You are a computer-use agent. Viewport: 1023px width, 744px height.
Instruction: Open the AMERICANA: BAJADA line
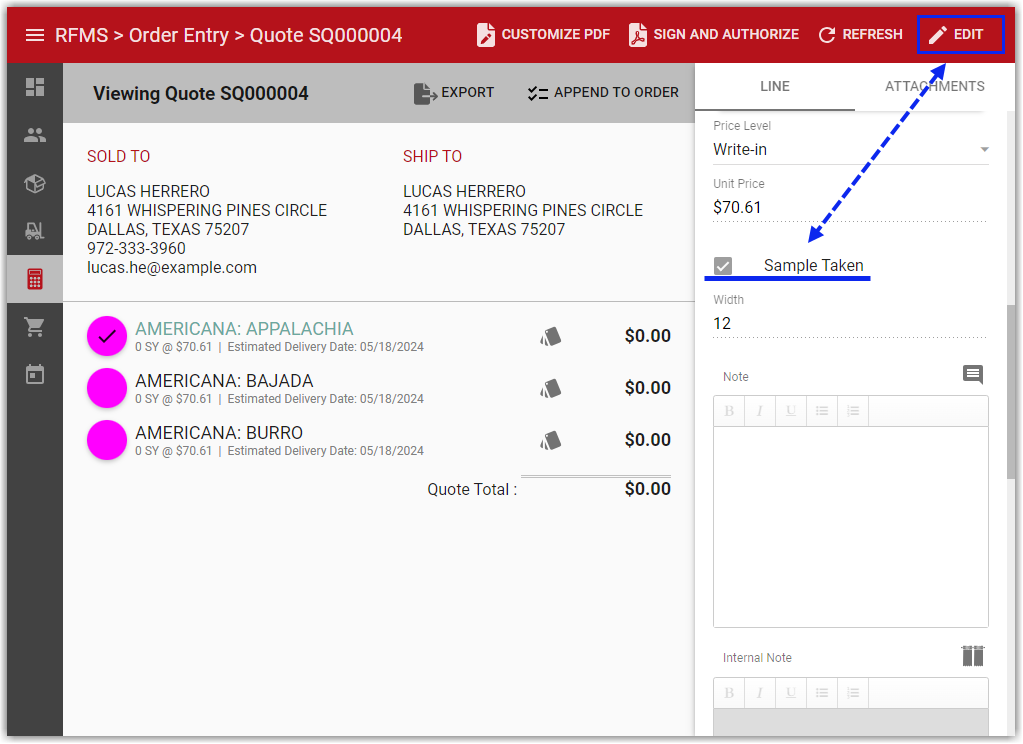coord(224,380)
